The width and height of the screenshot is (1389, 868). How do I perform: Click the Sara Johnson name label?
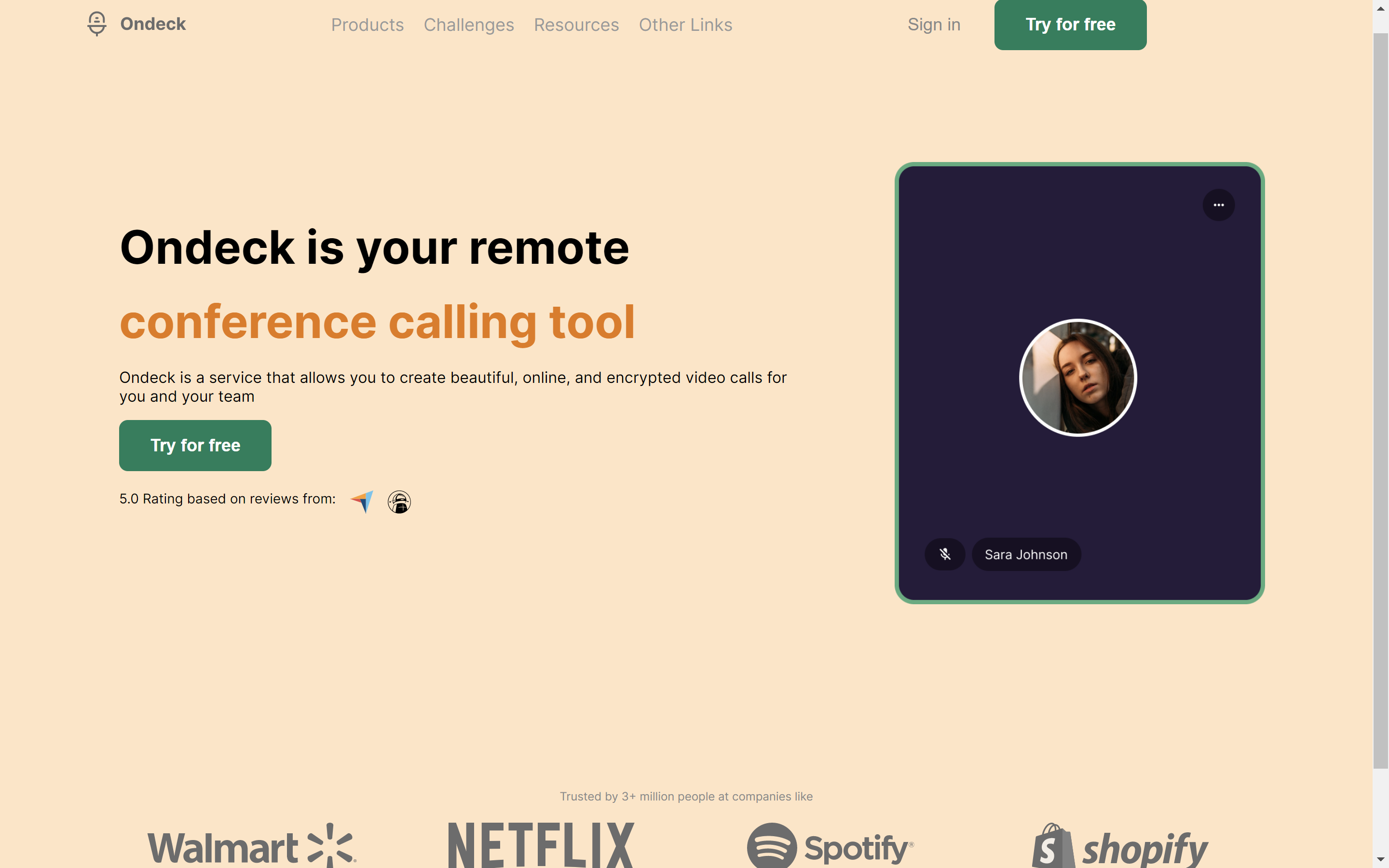coord(1025,554)
